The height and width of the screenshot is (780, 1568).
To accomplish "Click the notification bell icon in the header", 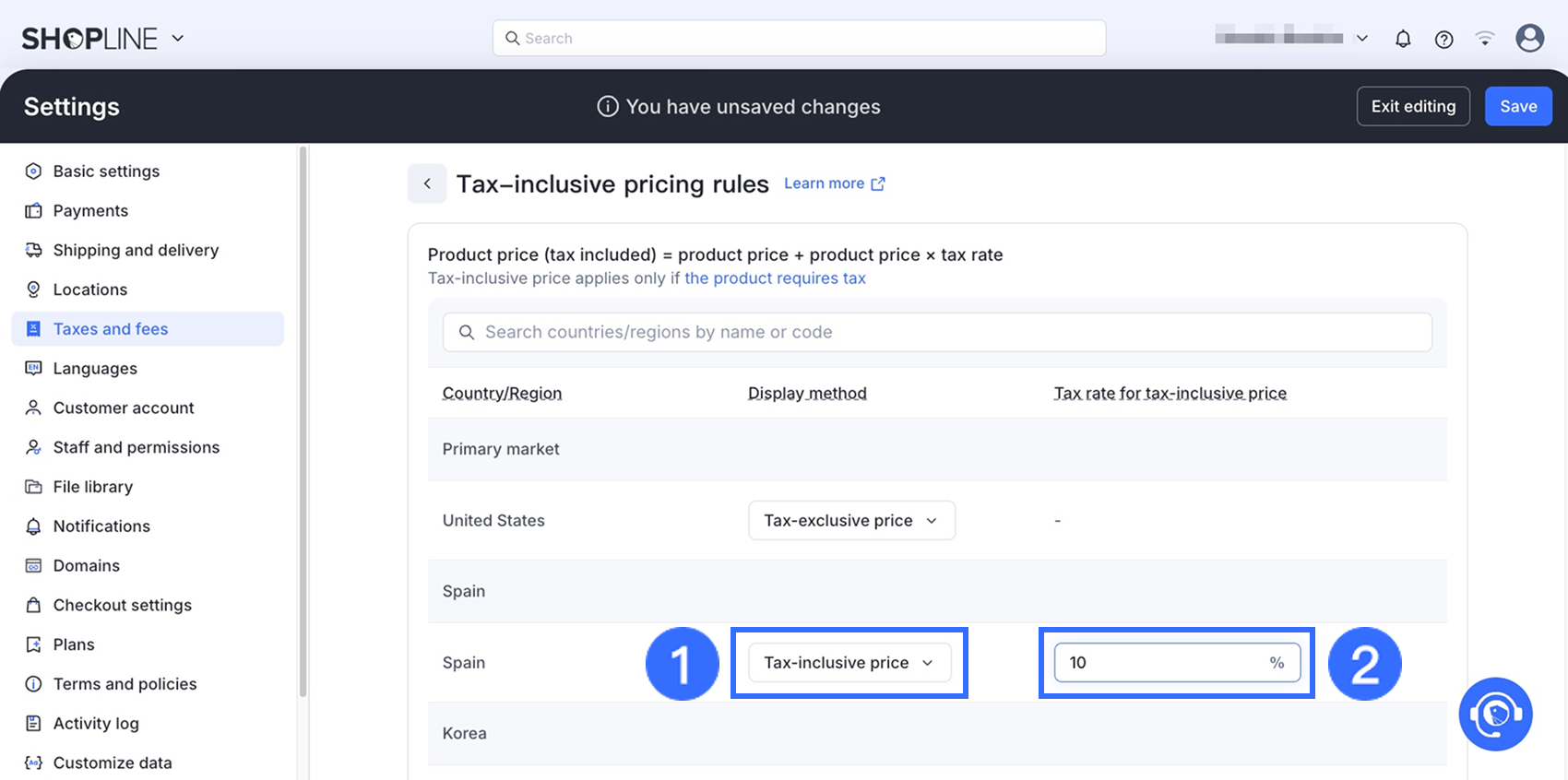I will (x=1403, y=39).
